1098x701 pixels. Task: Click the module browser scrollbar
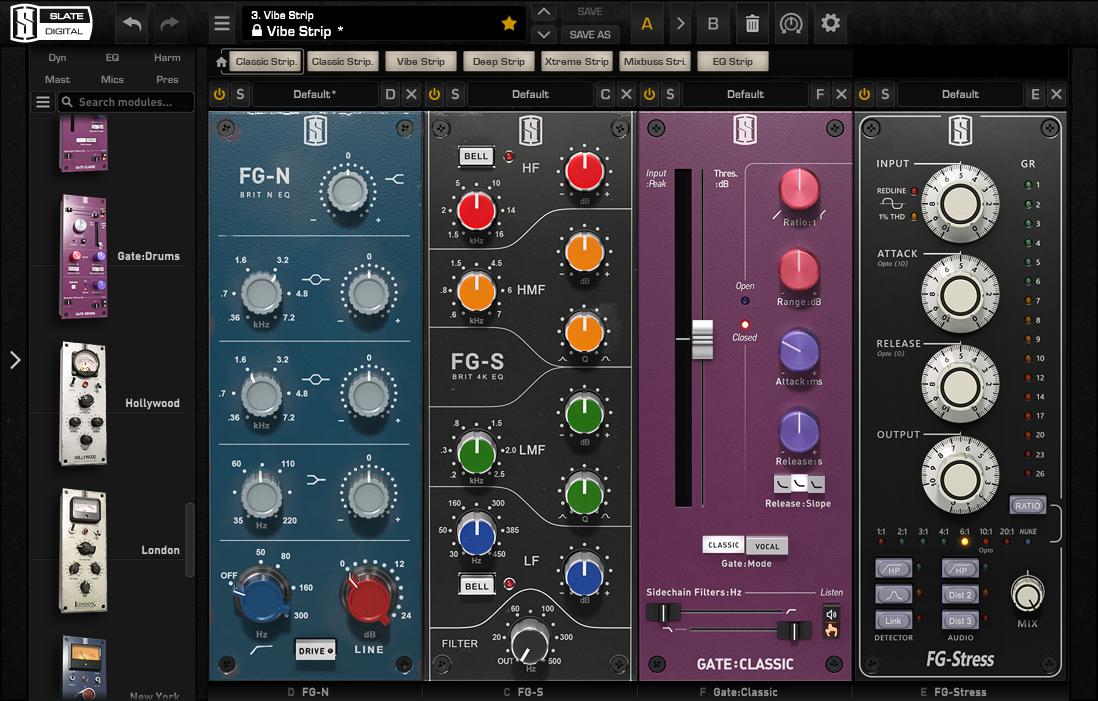click(189, 540)
